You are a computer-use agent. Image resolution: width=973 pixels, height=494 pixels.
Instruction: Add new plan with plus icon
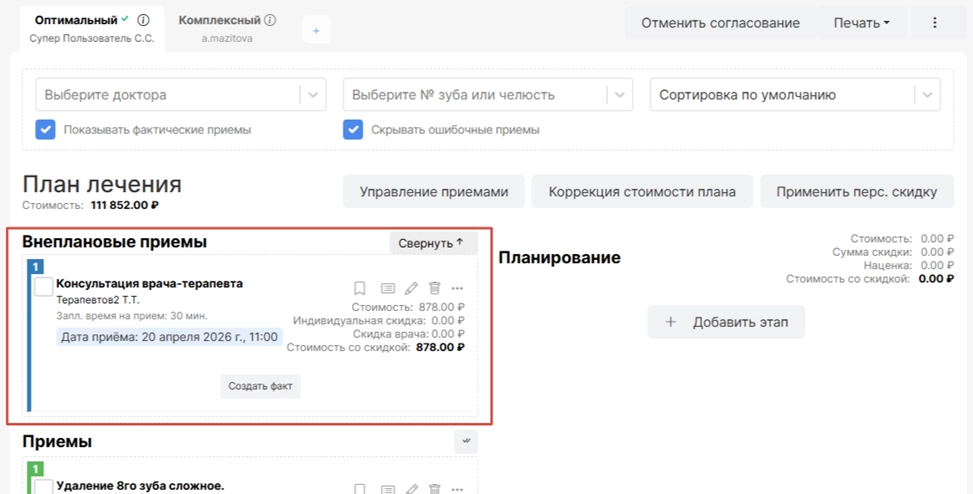coord(316,31)
